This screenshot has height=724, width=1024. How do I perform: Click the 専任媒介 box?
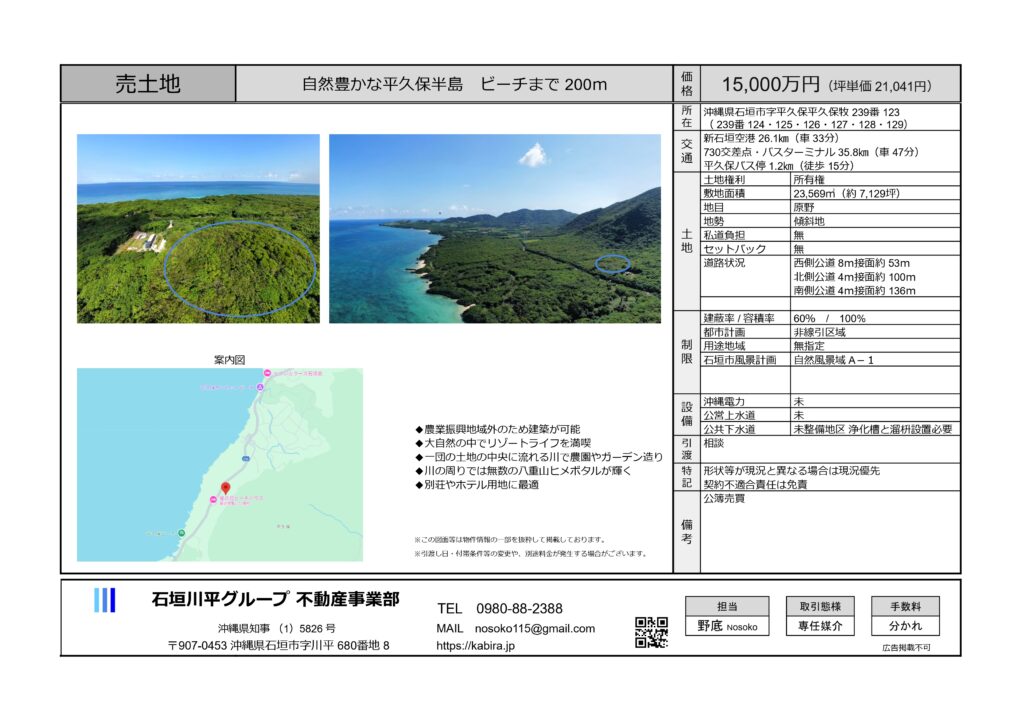(x=820, y=626)
